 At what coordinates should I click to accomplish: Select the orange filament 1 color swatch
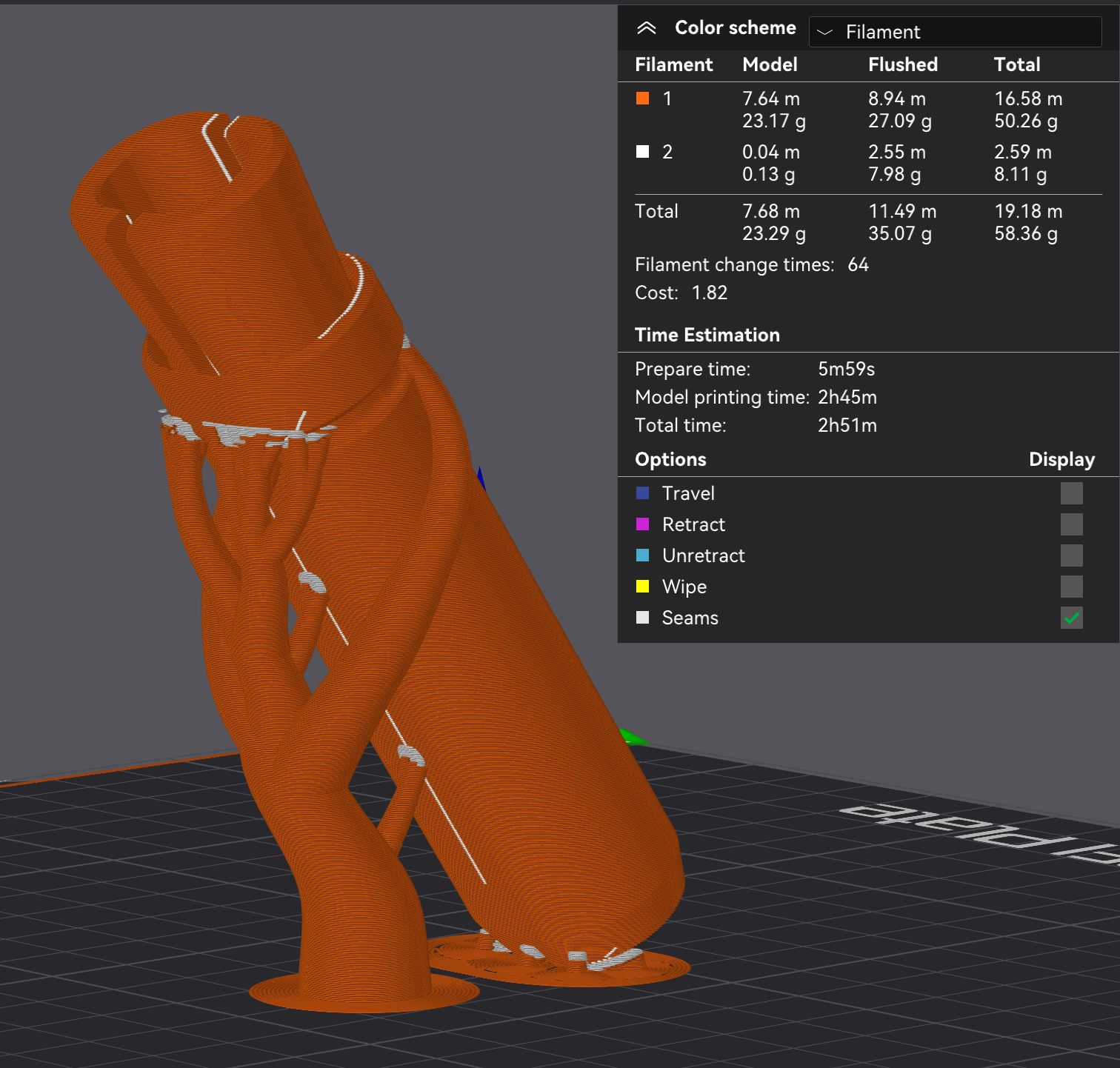pyautogui.click(x=643, y=99)
